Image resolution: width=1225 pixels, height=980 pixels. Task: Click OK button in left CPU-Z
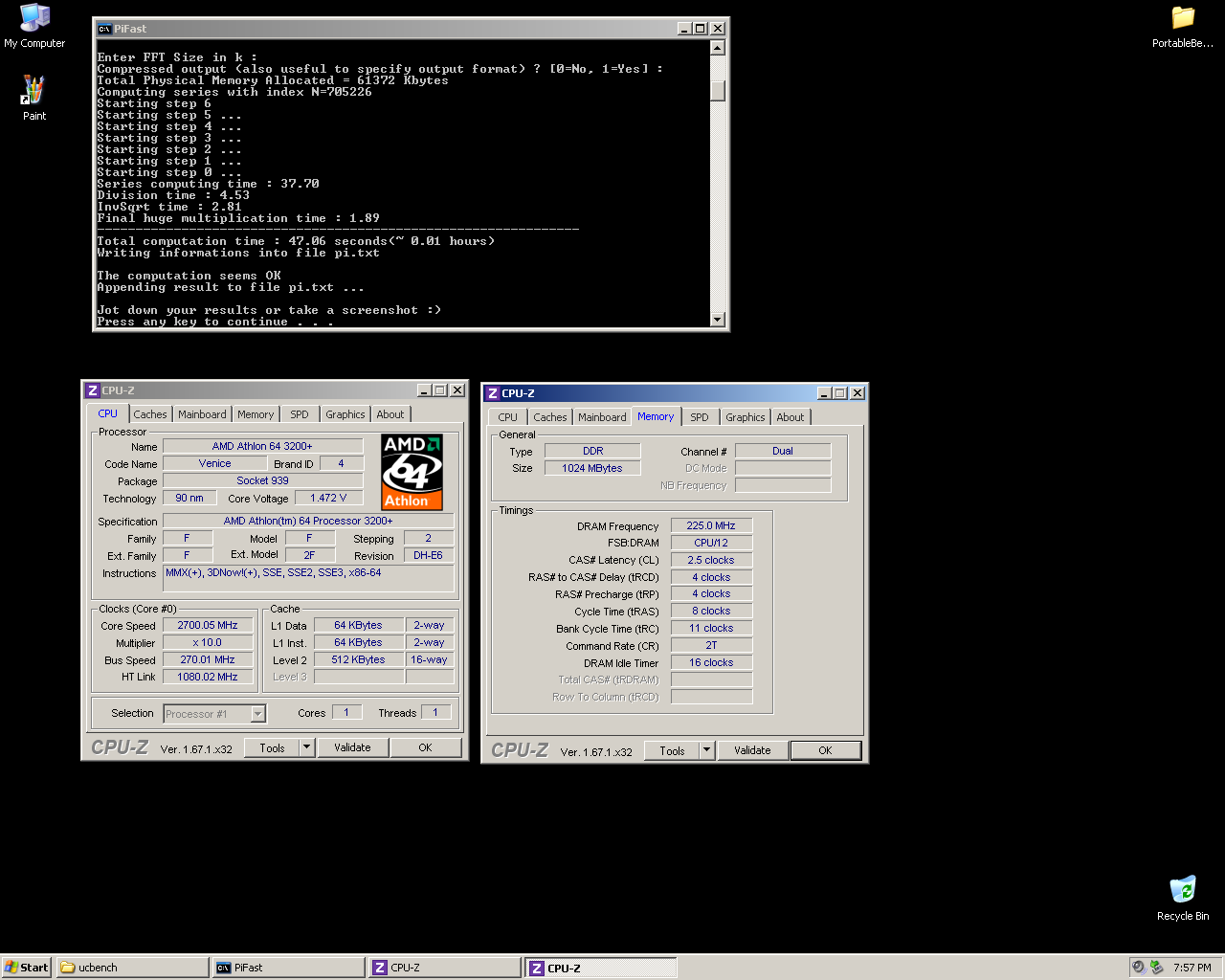click(x=426, y=748)
